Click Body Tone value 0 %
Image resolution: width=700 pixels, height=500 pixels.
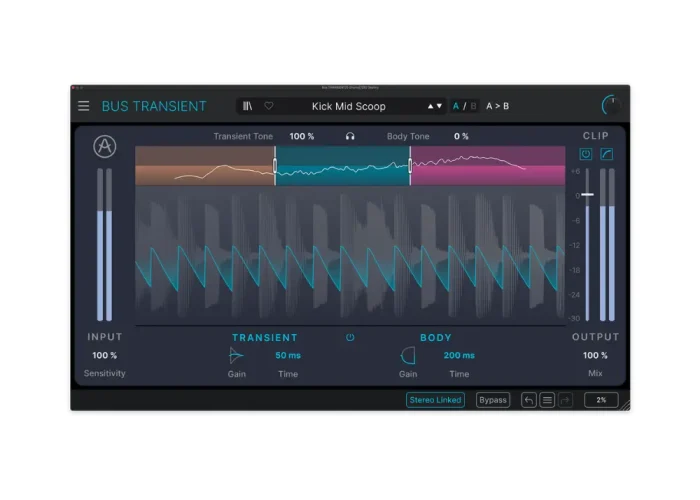tap(461, 136)
